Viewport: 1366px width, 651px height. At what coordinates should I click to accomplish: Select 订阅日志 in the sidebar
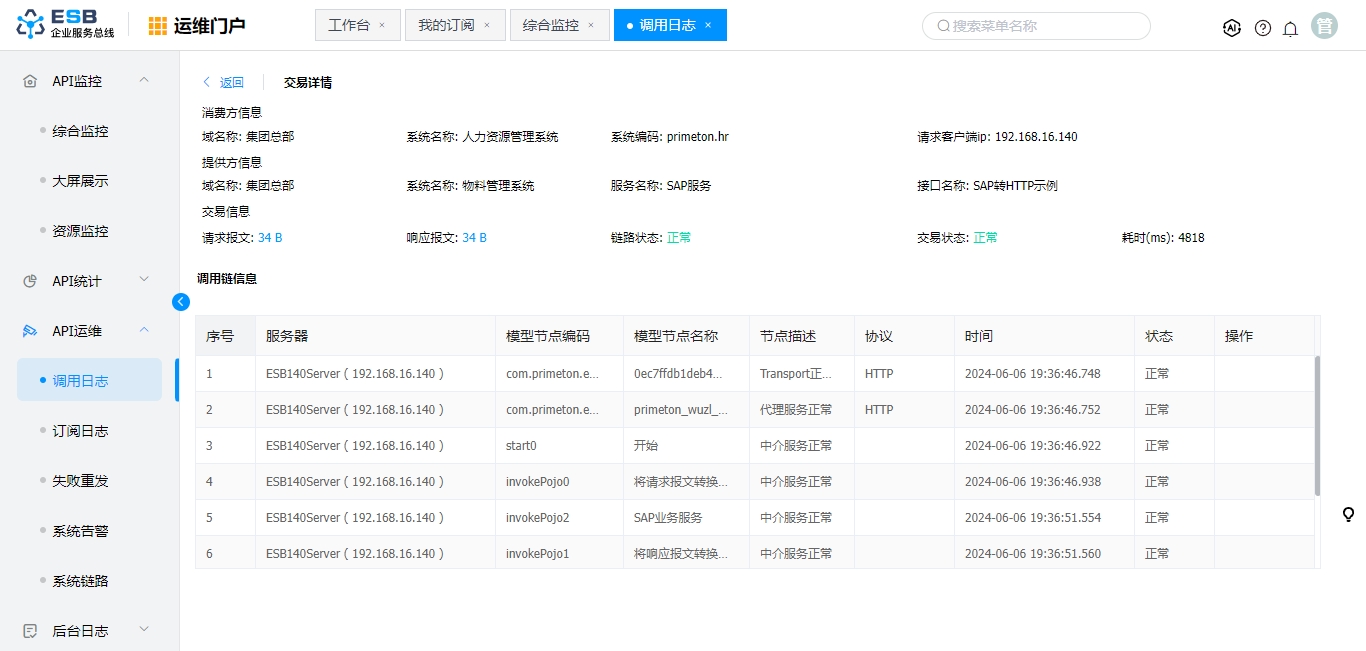click(80, 431)
